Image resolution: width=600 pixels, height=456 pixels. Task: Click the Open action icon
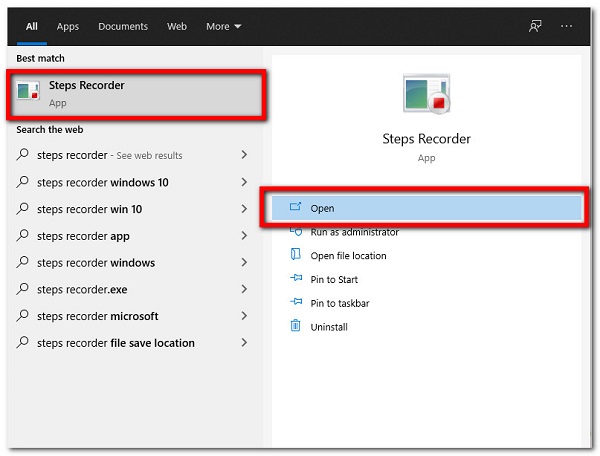295,207
